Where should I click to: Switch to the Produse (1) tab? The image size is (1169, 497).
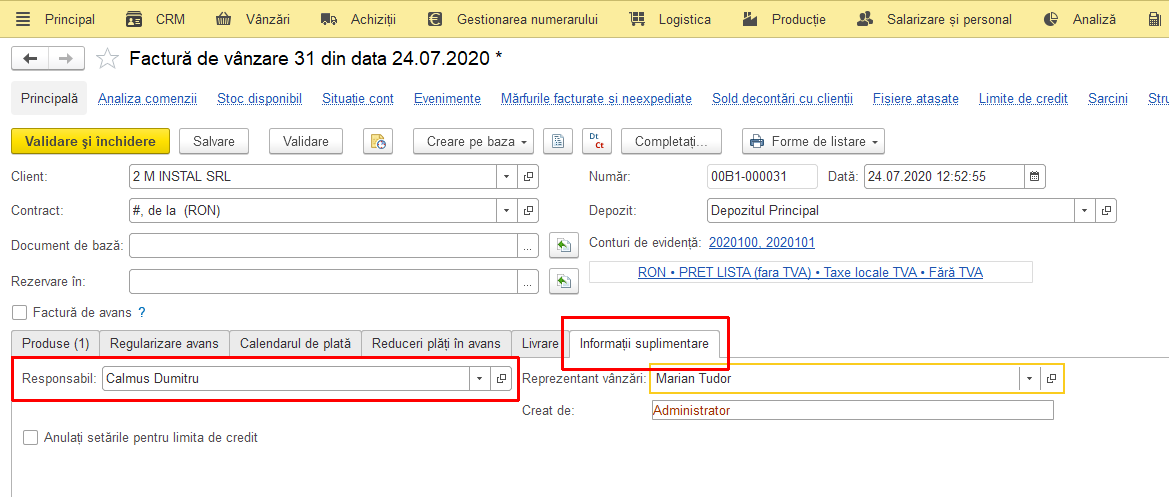pyautogui.click(x=56, y=344)
